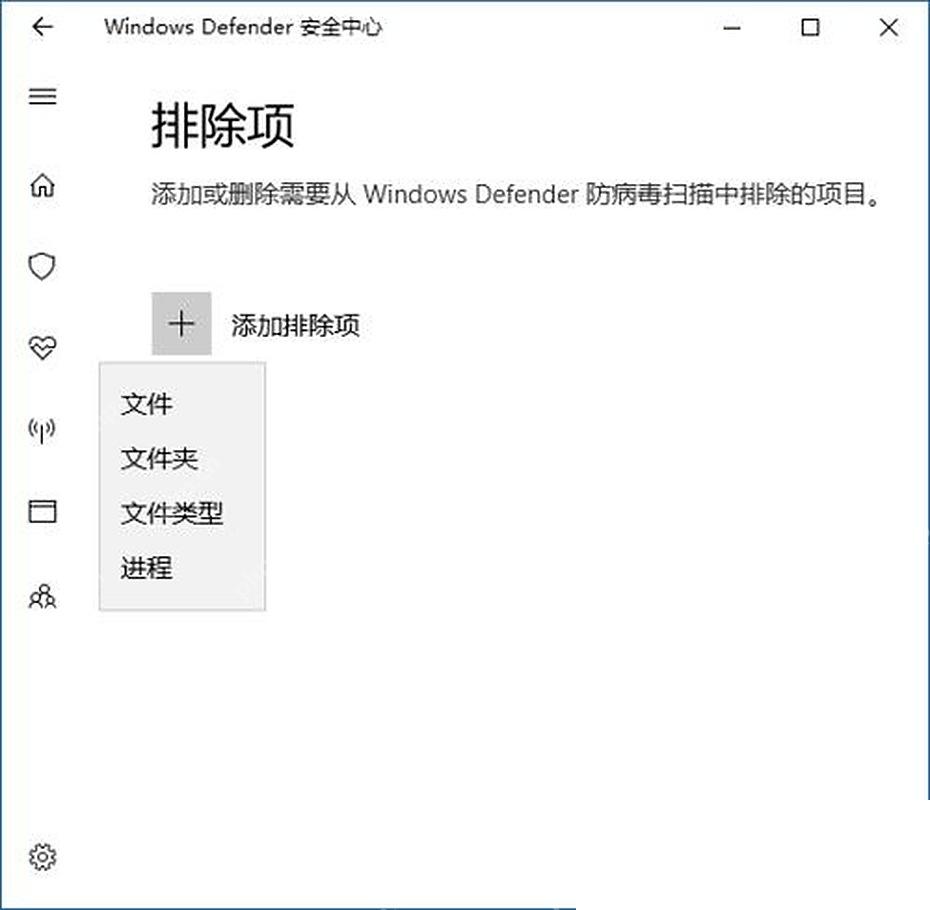Open the Home page icon
This screenshot has width=930, height=910.
(43, 185)
